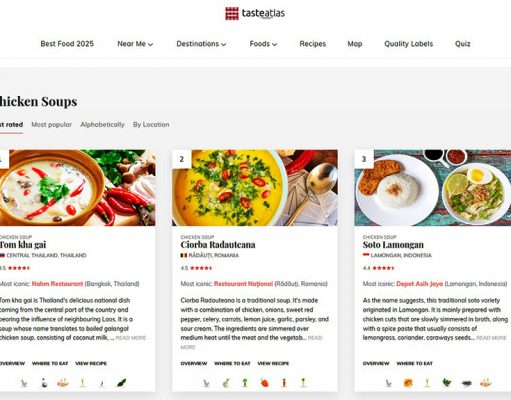Click ginger root ingredient icon in Tom kha gai card

63,383
